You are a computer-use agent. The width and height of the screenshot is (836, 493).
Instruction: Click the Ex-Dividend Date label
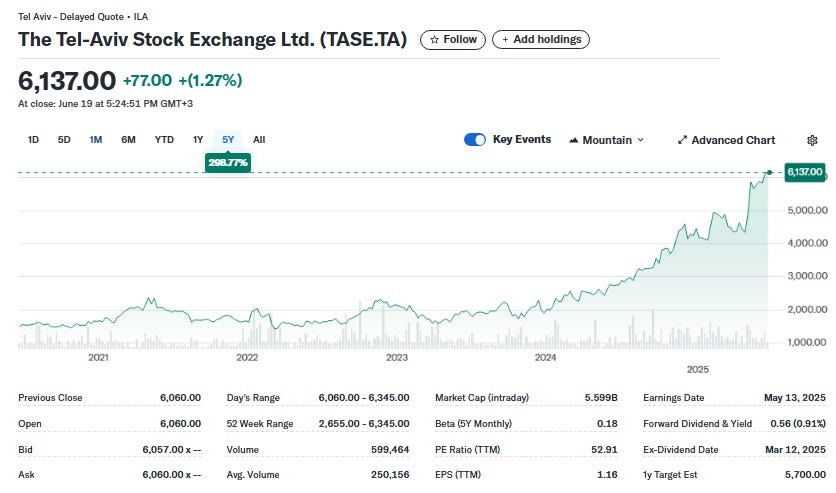[x=680, y=449]
